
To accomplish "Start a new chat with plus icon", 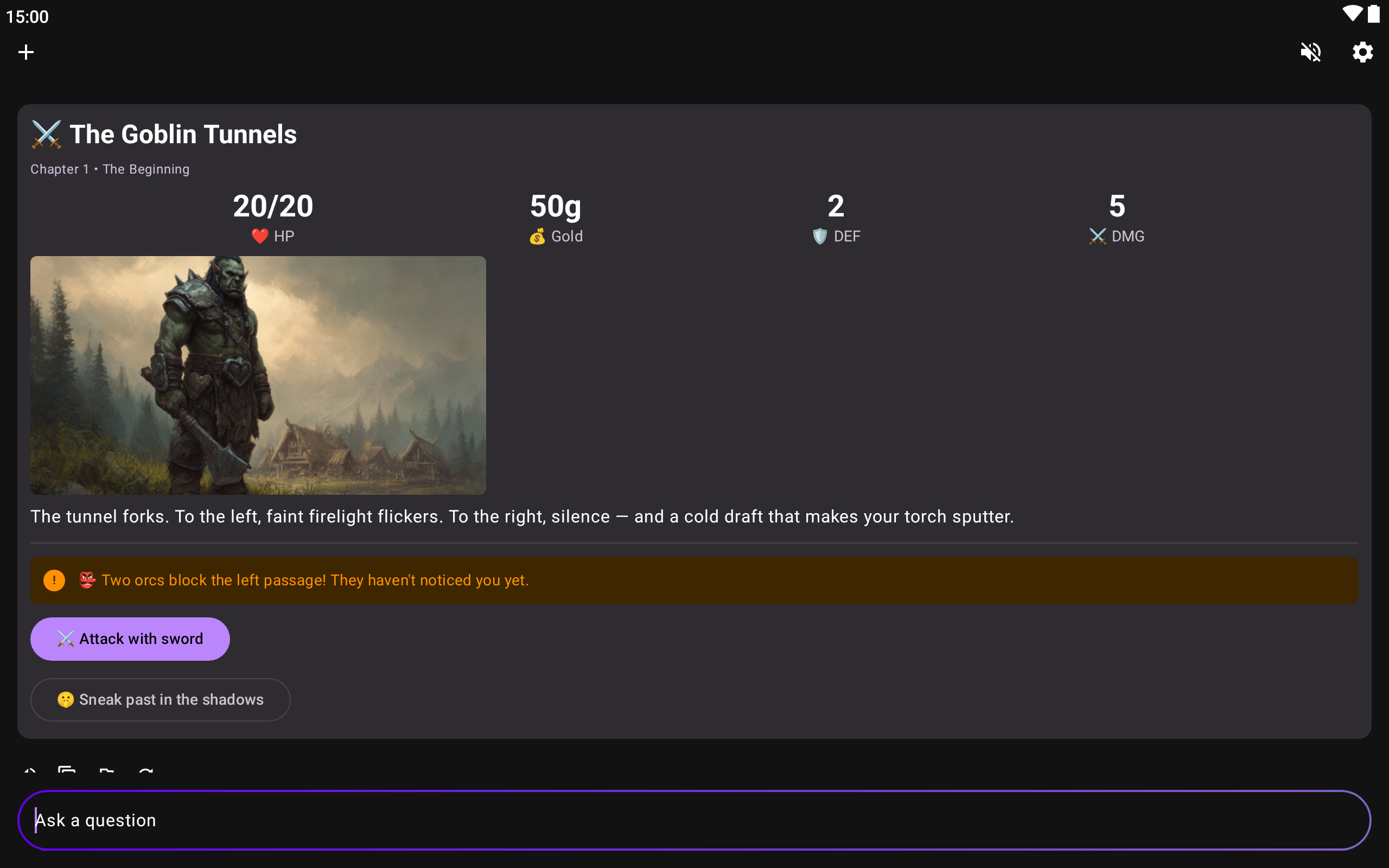I will click(26, 52).
